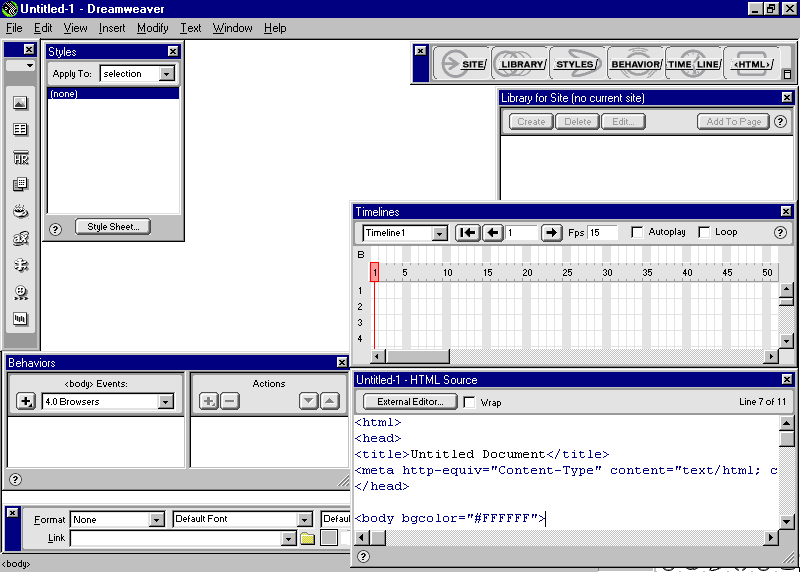Click the Style Sheet... button
The image size is (800, 572).
click(x=113, y=227)
